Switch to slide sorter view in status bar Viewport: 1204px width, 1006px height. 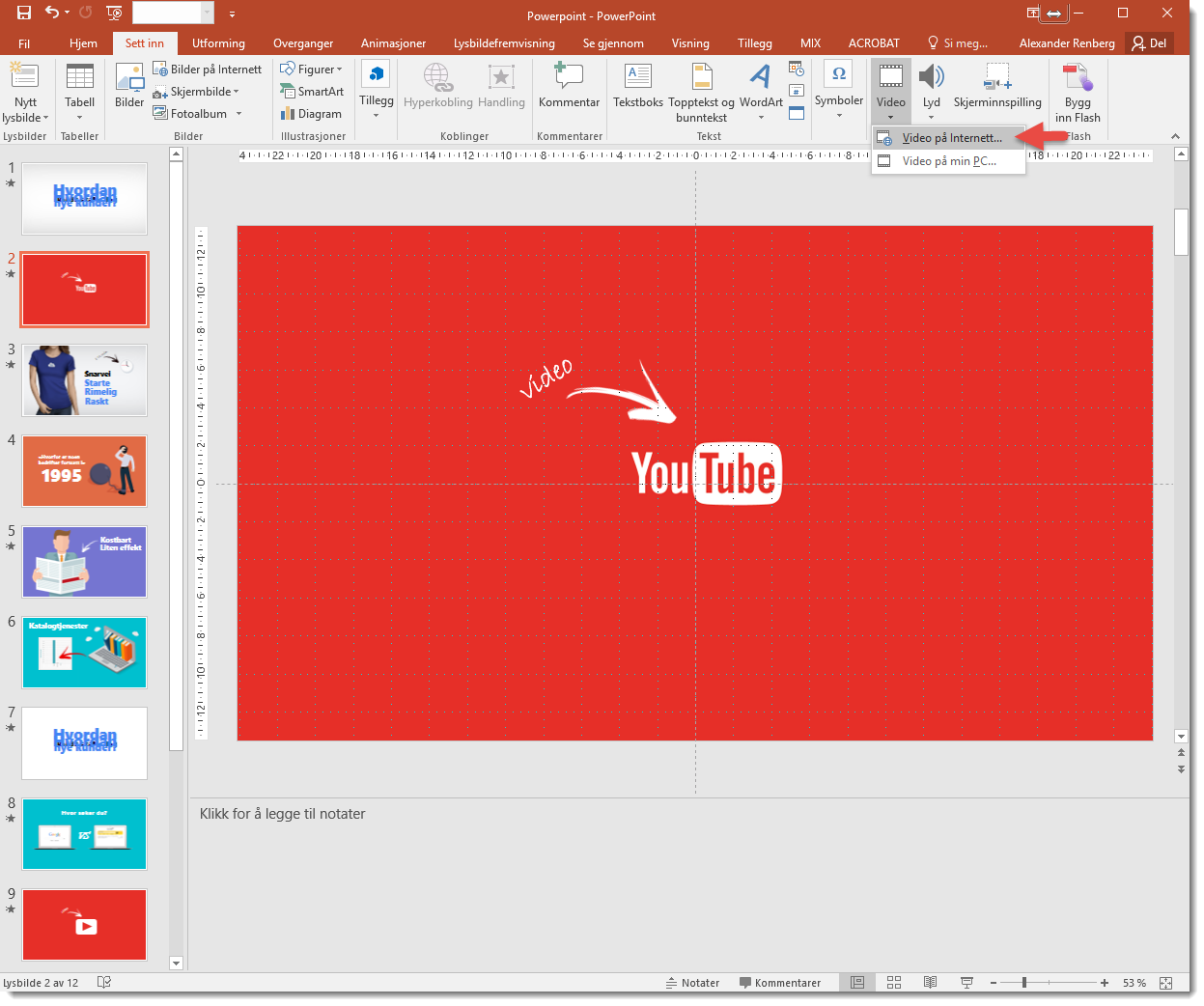point(894,983)
